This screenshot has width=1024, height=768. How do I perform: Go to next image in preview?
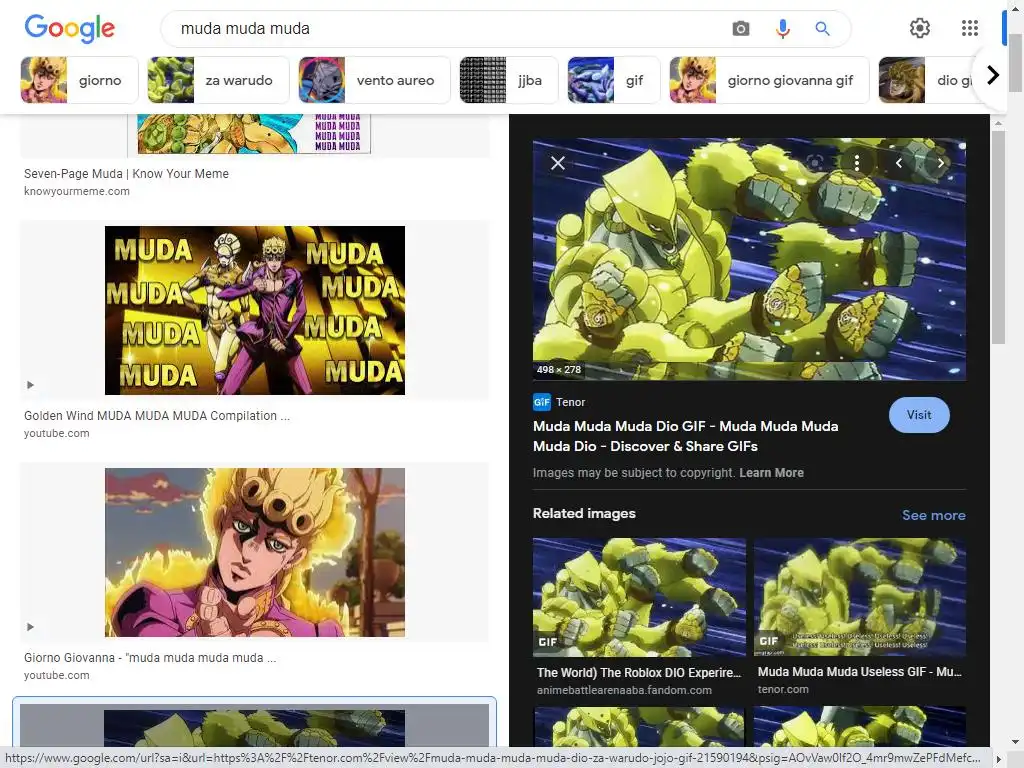click(x=940, y=163)
